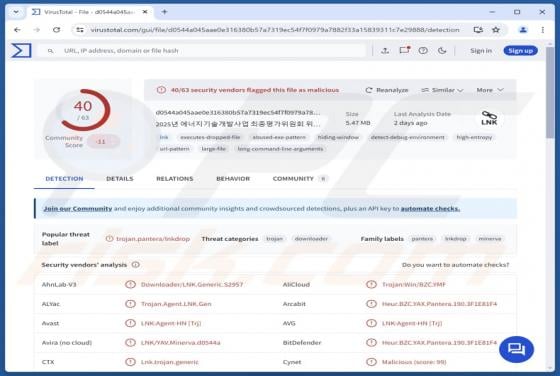Open the Chrome three-dot menu

click(542, 30)
